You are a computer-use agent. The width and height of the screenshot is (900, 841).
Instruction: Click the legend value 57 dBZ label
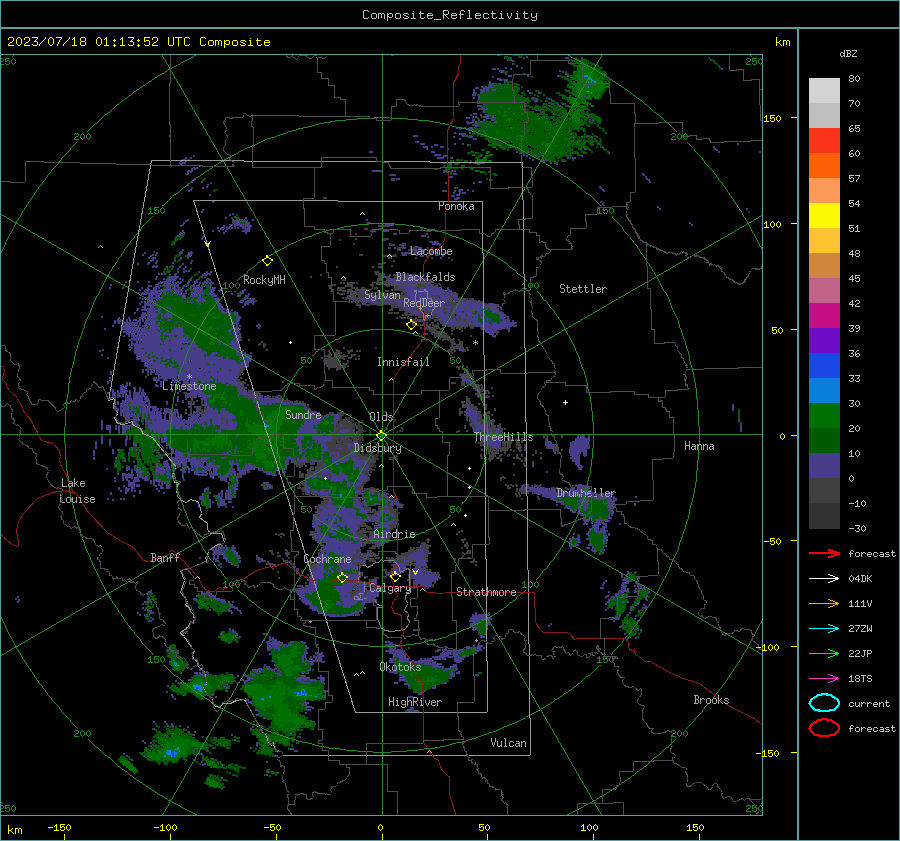[x=854, y=179]
